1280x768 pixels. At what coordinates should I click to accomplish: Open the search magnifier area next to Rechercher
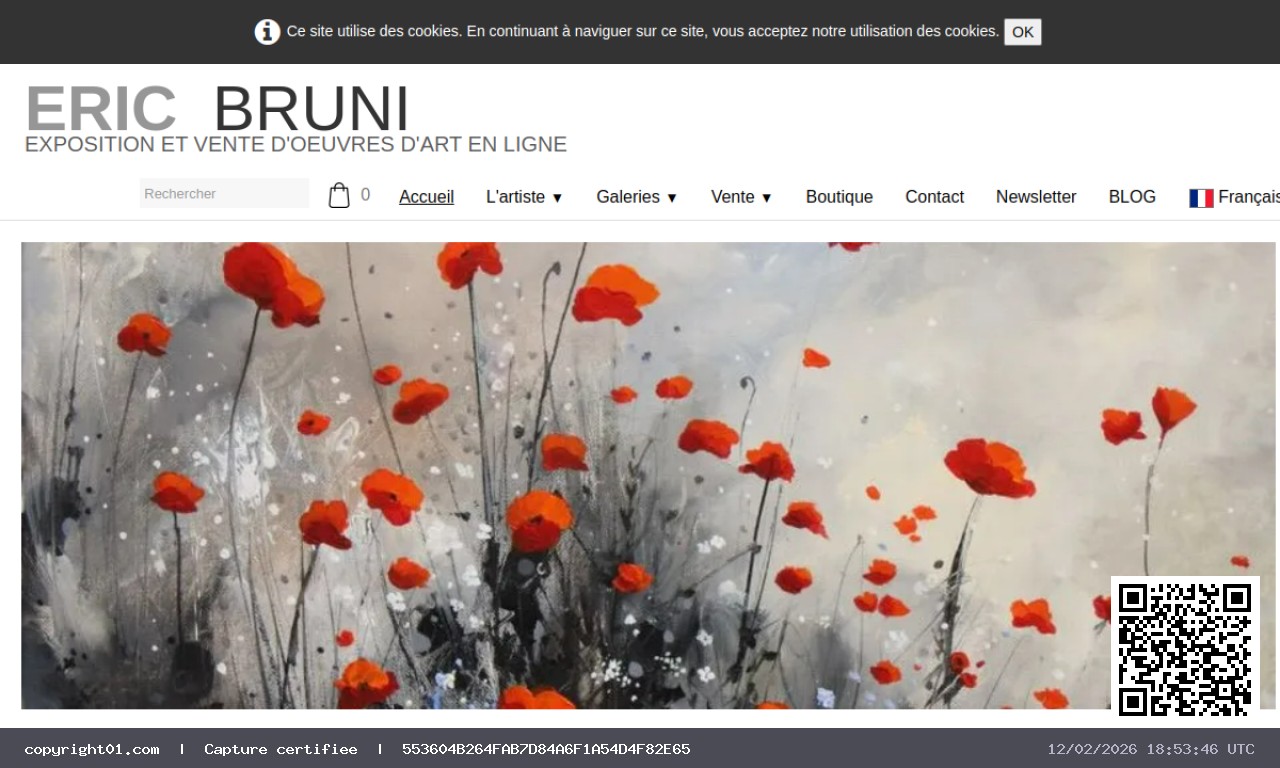pos(295,193)
